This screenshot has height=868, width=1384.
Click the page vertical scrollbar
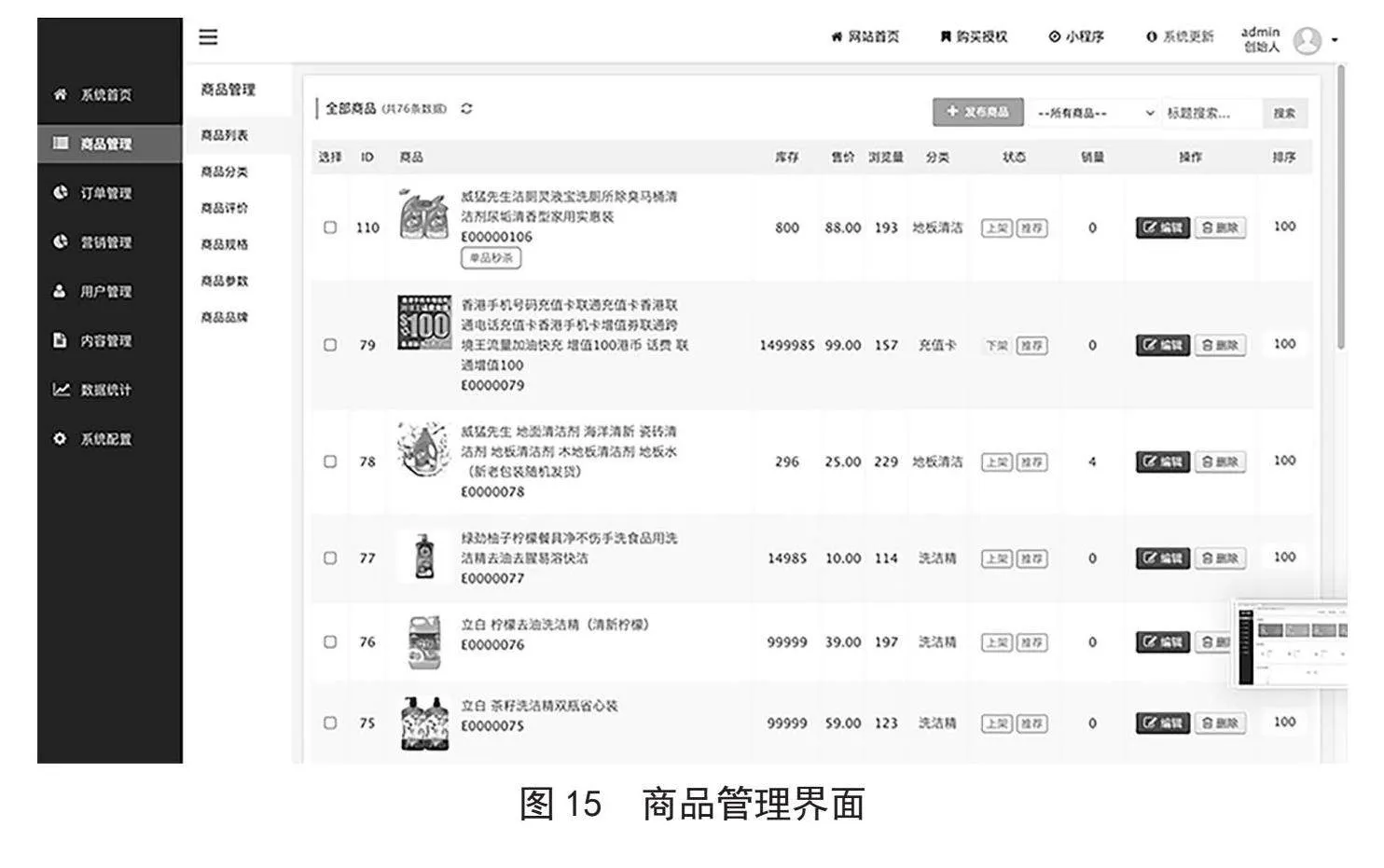(1342, 207)
